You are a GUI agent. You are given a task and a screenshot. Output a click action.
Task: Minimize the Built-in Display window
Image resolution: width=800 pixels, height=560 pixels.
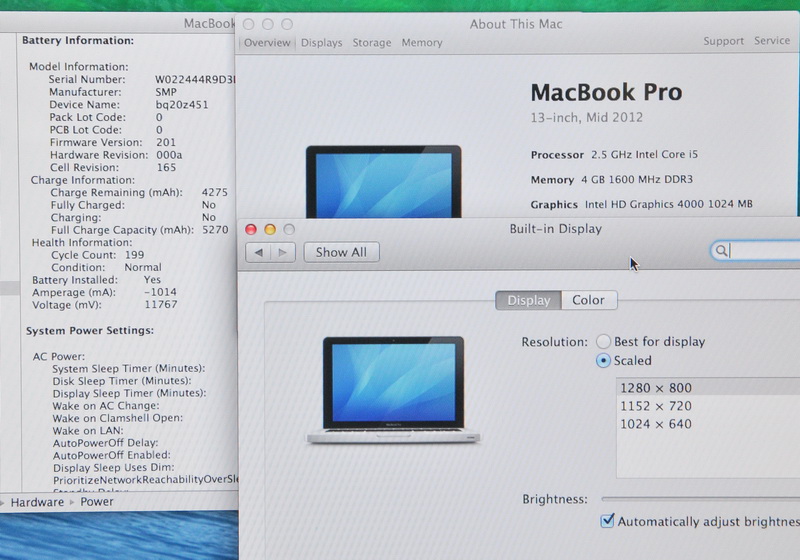click(x=270, y=230)
